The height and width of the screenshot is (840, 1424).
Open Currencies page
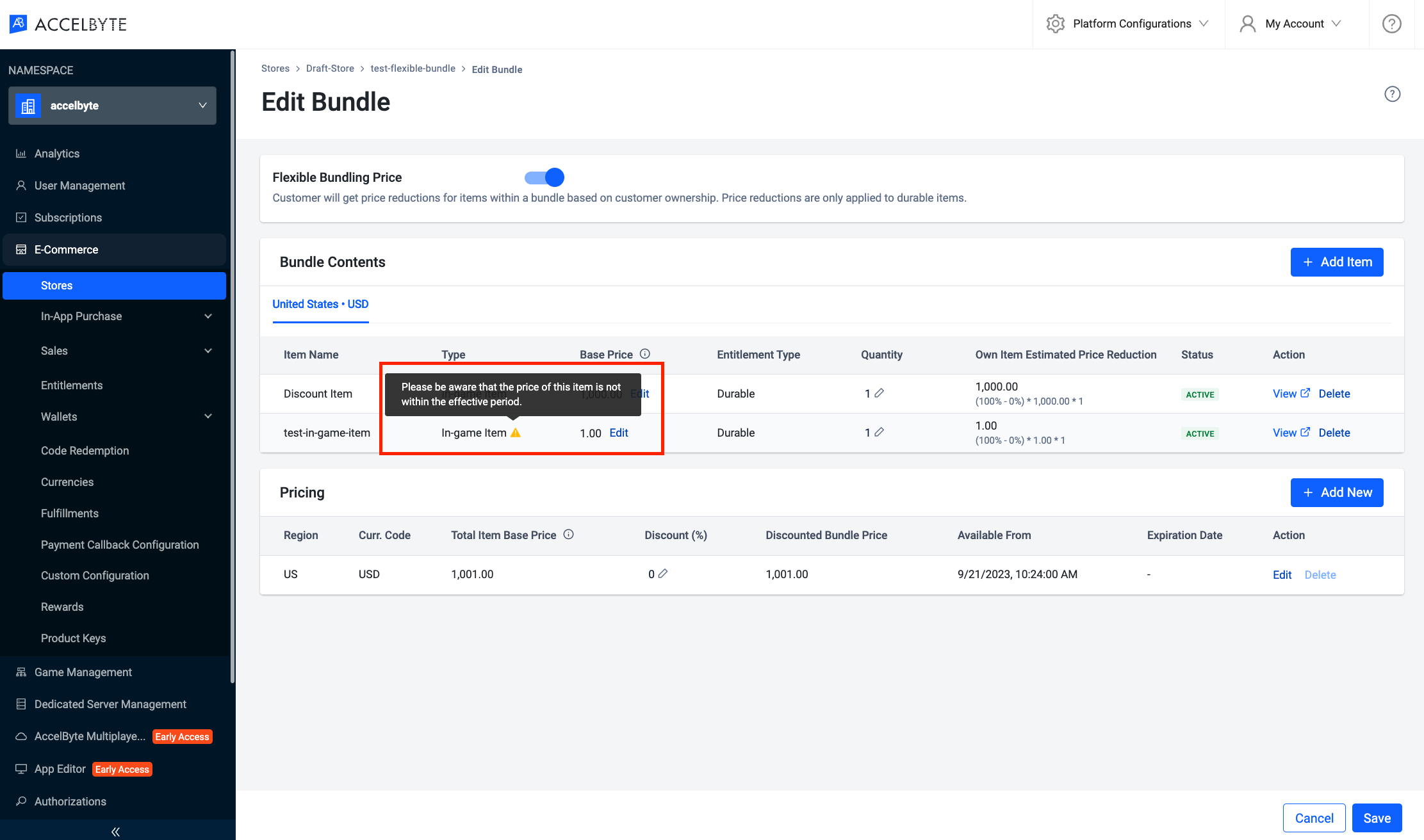click(x=67, y=481)
